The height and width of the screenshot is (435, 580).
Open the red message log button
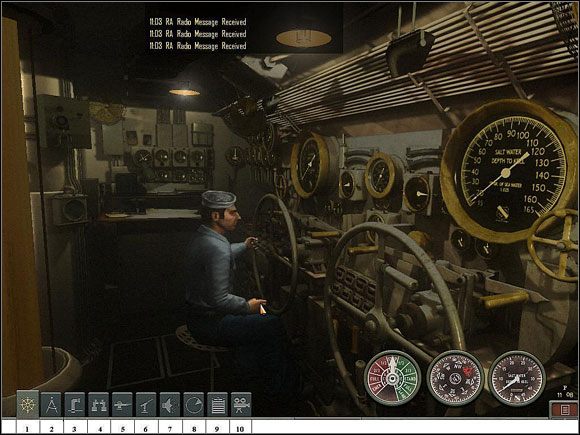[x=564, y=410]
